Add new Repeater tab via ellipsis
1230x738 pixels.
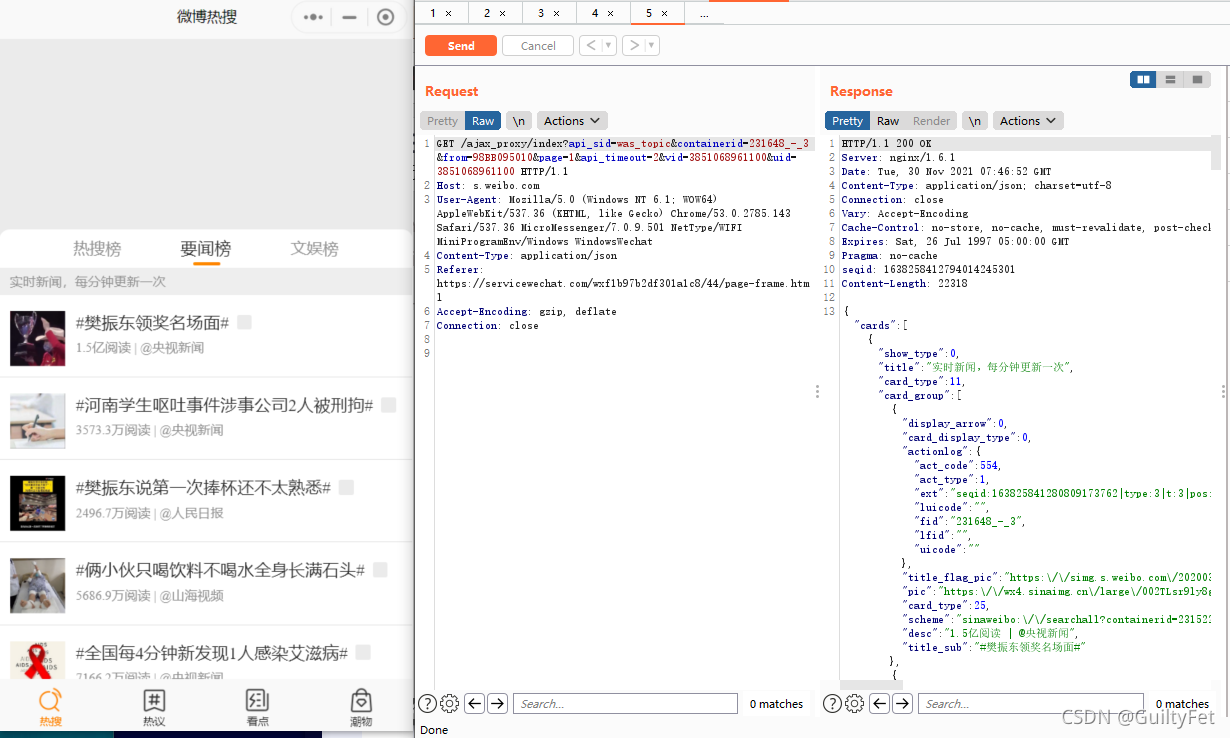(704, 13)
